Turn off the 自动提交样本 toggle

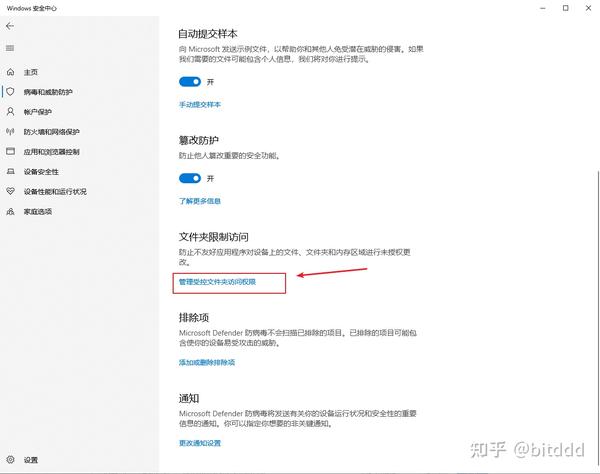click(190, 81)
